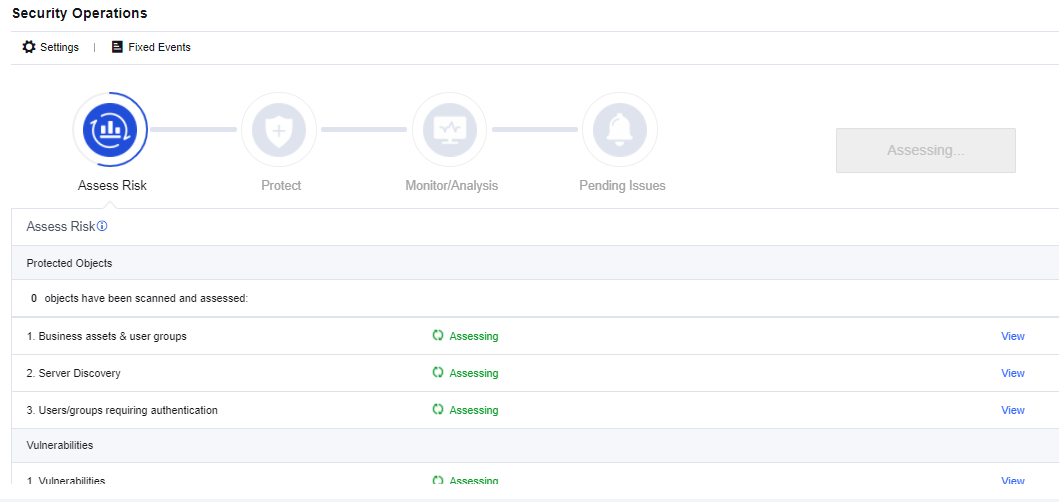Switch to the Monitor/Analysis step label

click(x=451, y=186)
